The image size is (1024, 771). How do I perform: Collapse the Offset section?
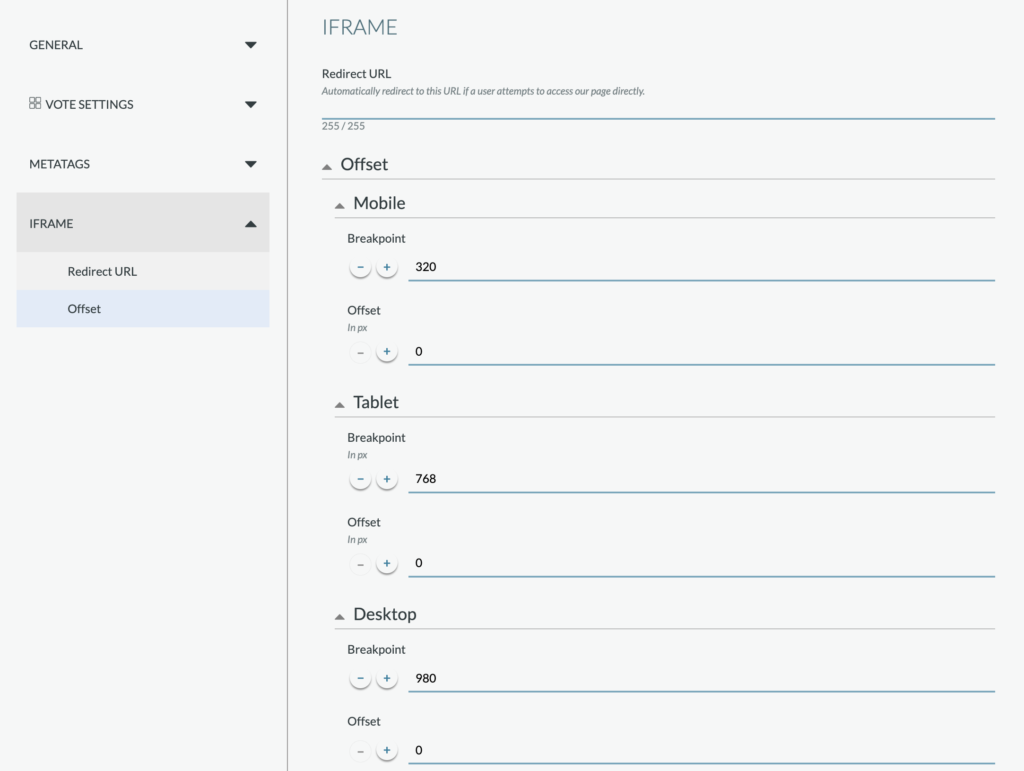point(327,166)
